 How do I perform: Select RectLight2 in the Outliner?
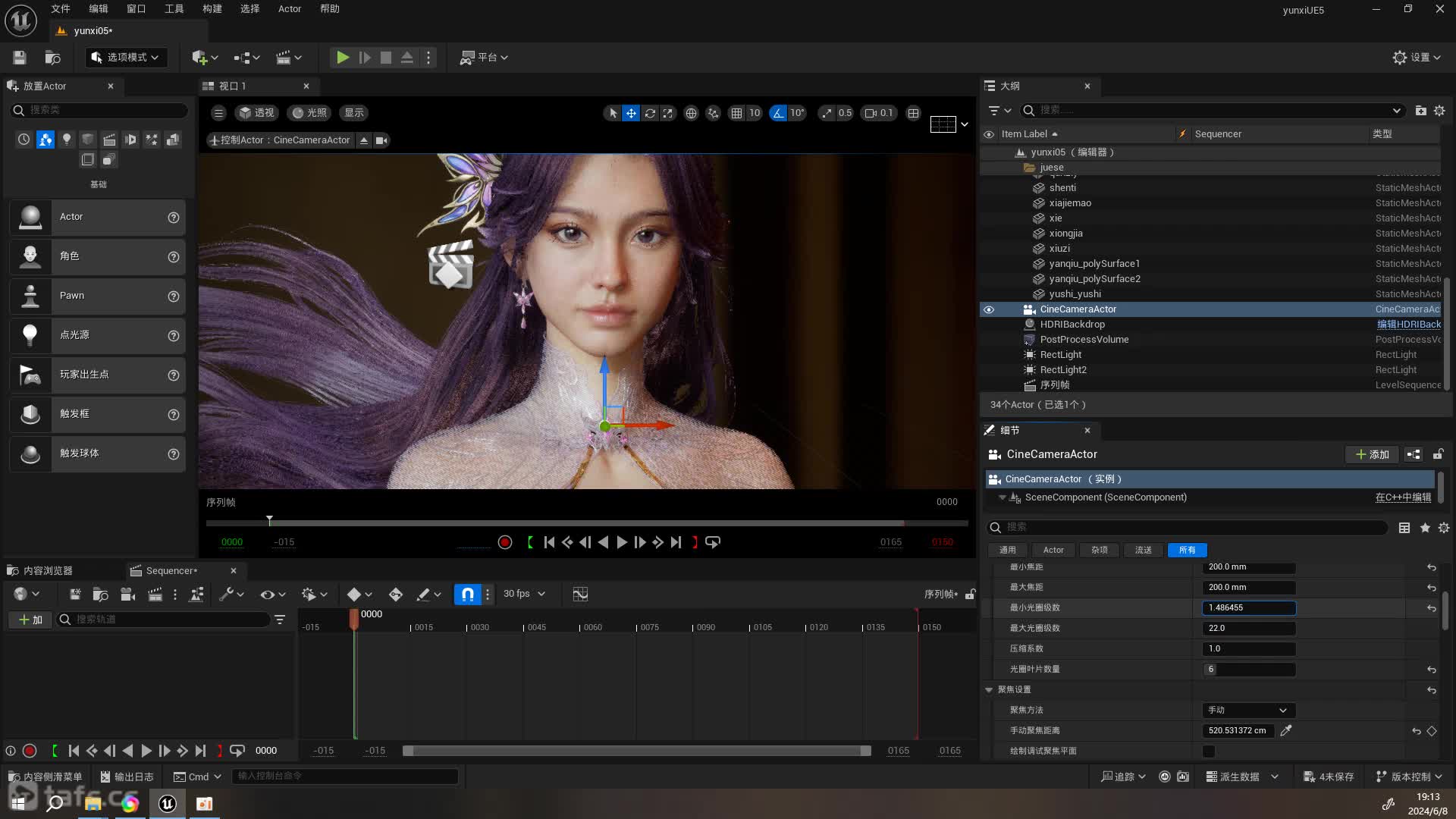click(1211, 370)
